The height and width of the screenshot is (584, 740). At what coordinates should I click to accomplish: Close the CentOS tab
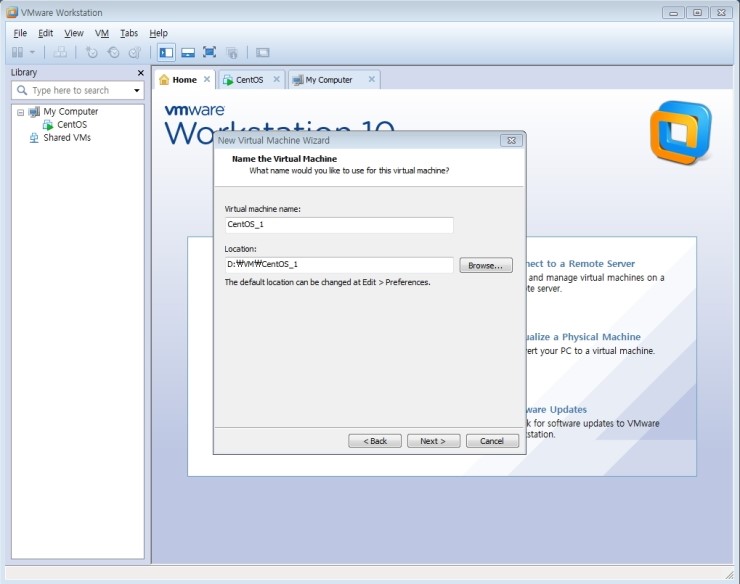tap(277, 79)
